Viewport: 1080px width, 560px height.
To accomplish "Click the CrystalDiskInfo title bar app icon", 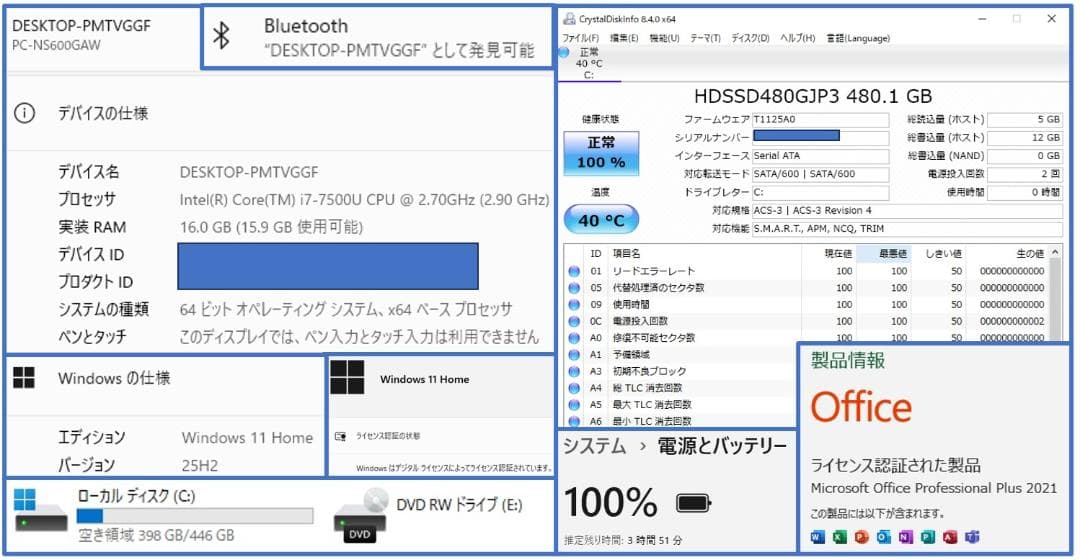I will click(569, 19).
